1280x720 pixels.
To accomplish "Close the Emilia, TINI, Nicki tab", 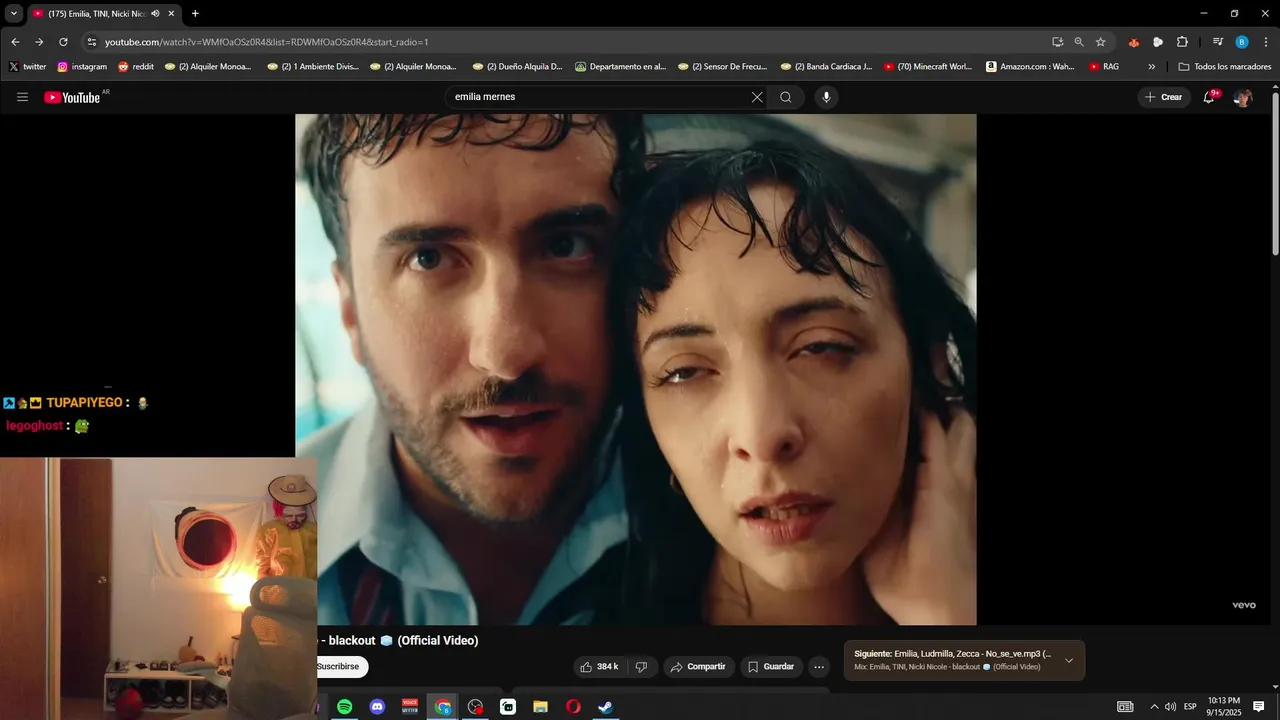I will coord(171,14).
